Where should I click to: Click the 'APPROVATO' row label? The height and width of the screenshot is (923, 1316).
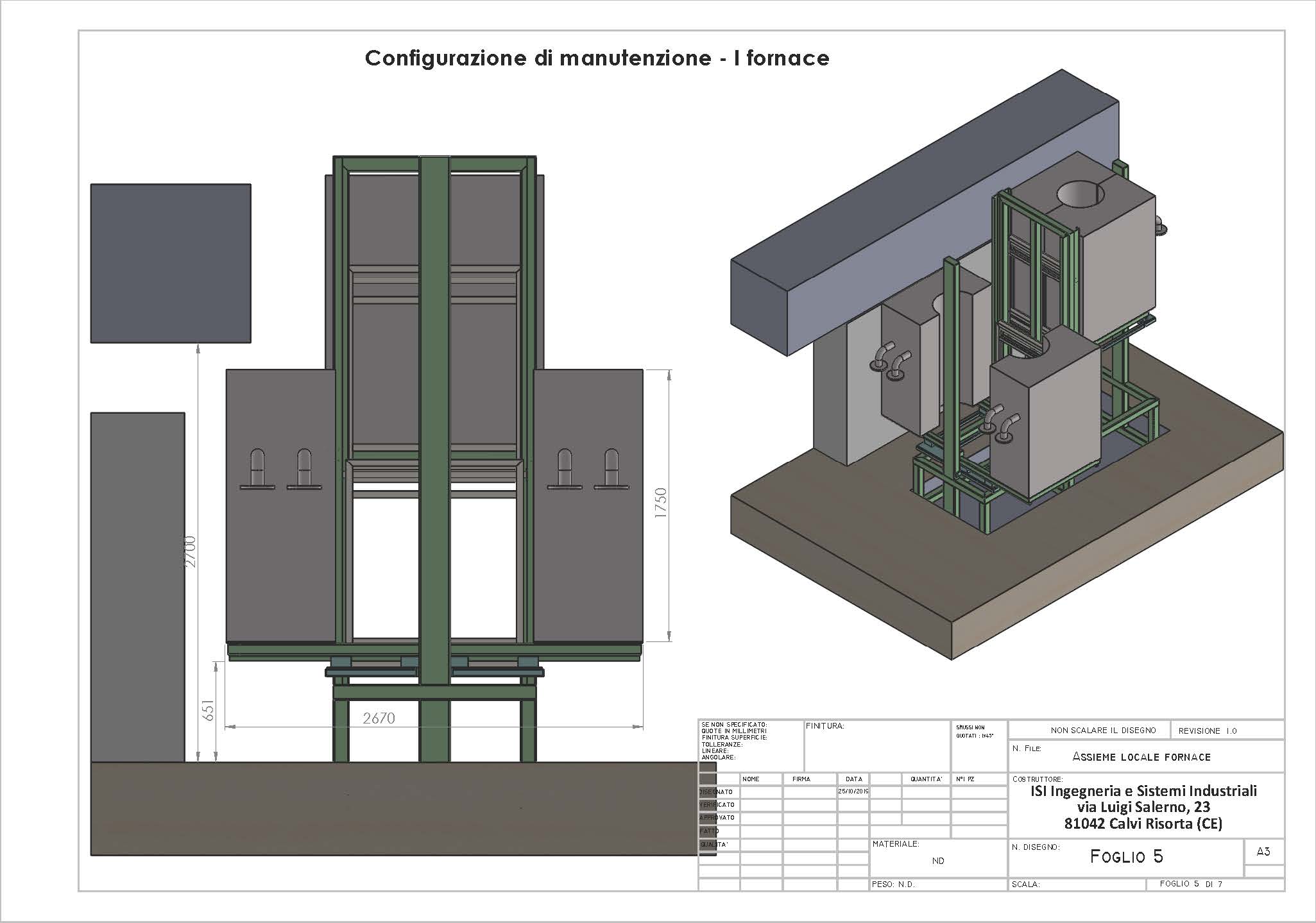[717, 818]
